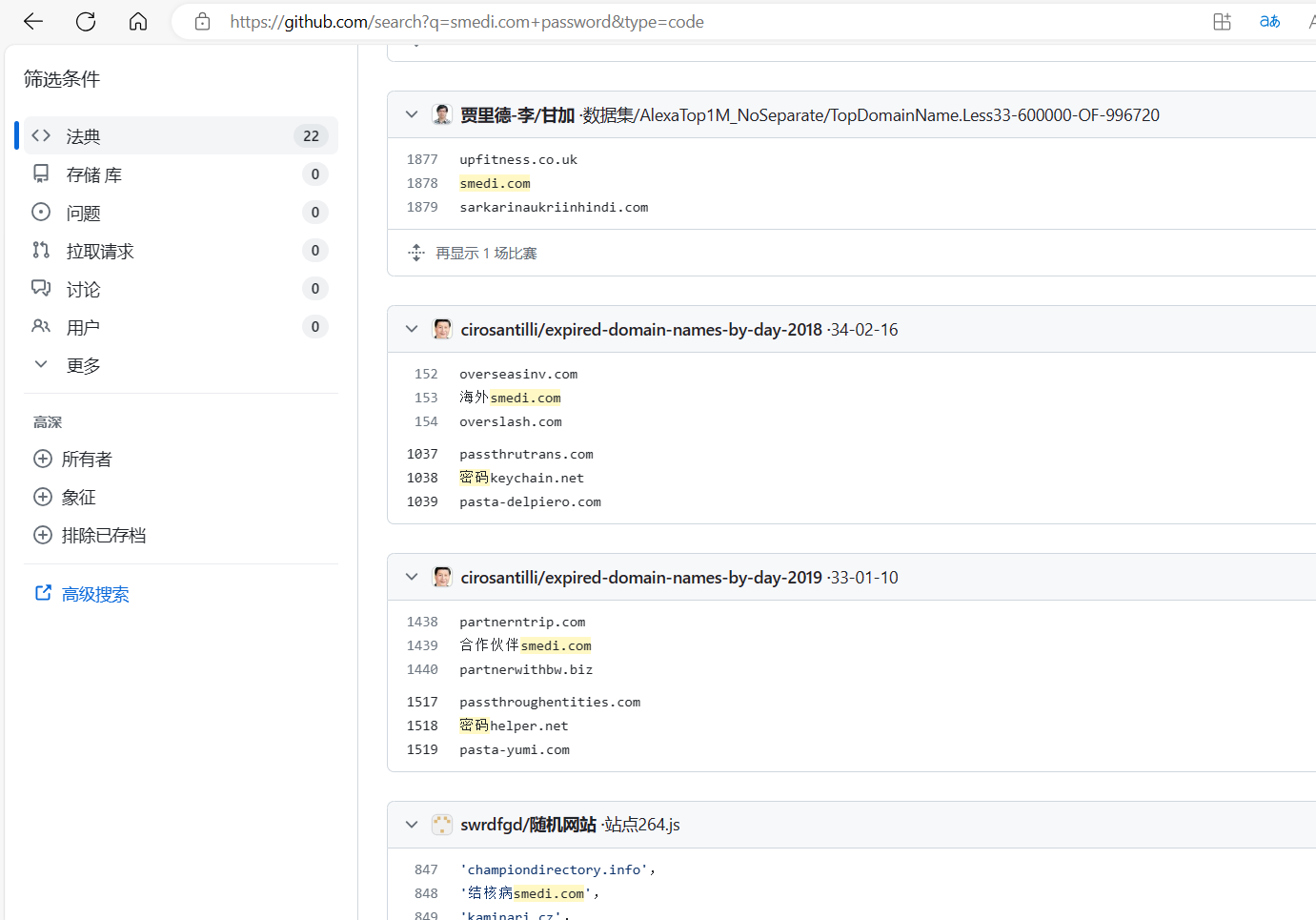Click line 1038 密码keychain.net
The width and height of the screenshot is (1316, 920).
(521, 478)
